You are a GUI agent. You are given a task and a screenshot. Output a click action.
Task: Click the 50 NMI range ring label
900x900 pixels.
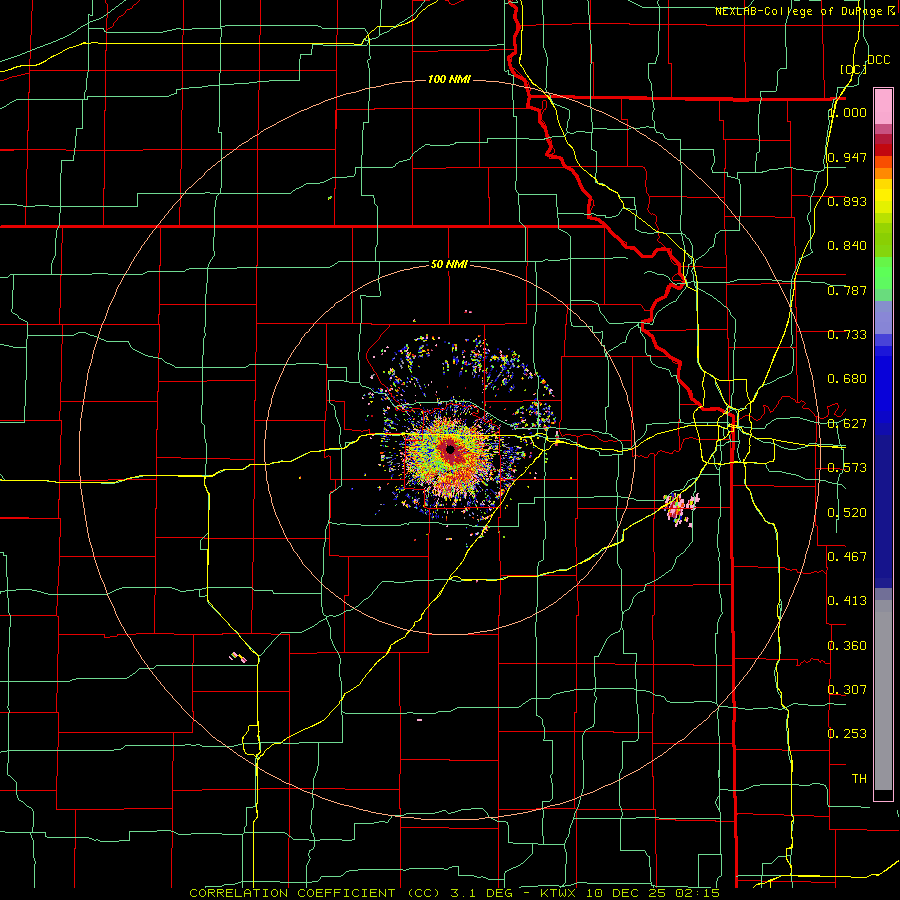(x=449, y=264)
